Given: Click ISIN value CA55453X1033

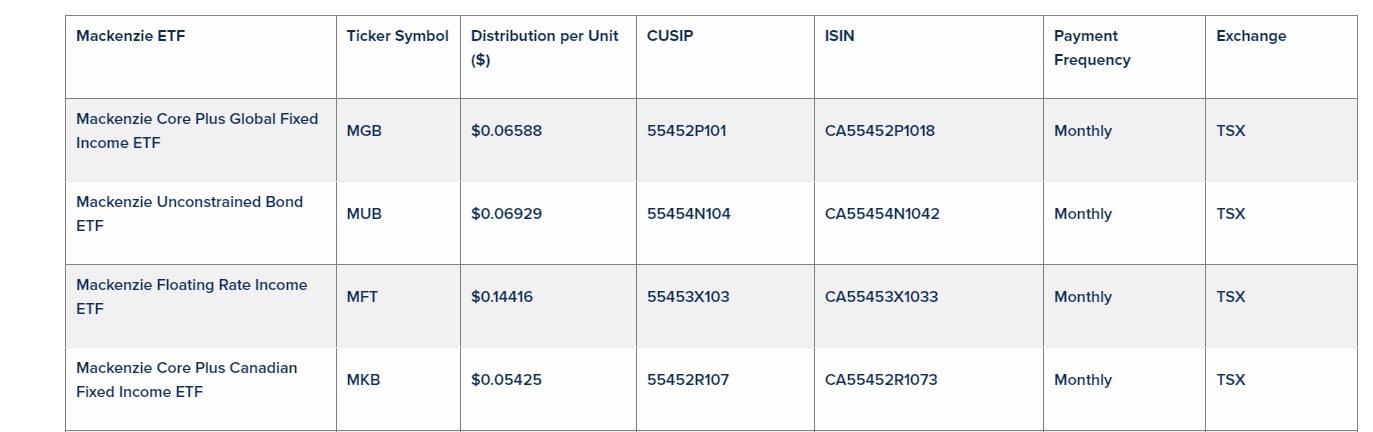Looking at the screenshot, I should click(x=881, y=297).
